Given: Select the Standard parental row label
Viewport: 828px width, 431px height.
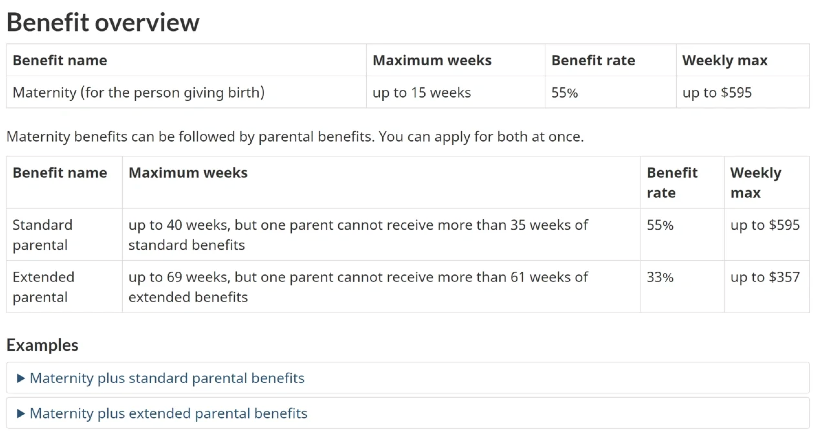Looking at the screenshot, I should click(42, 235).
